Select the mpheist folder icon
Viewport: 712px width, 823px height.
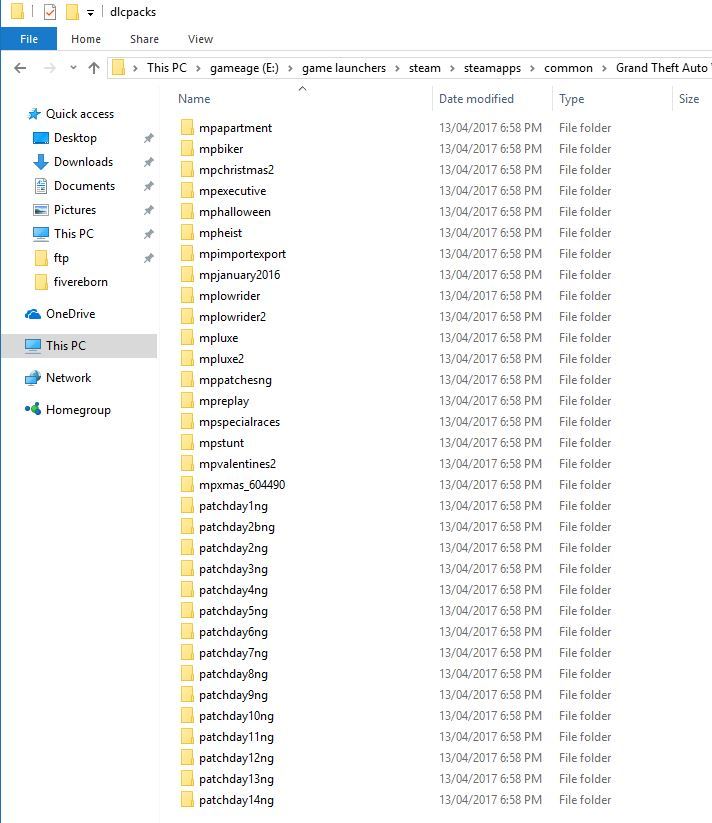point(187,233)
